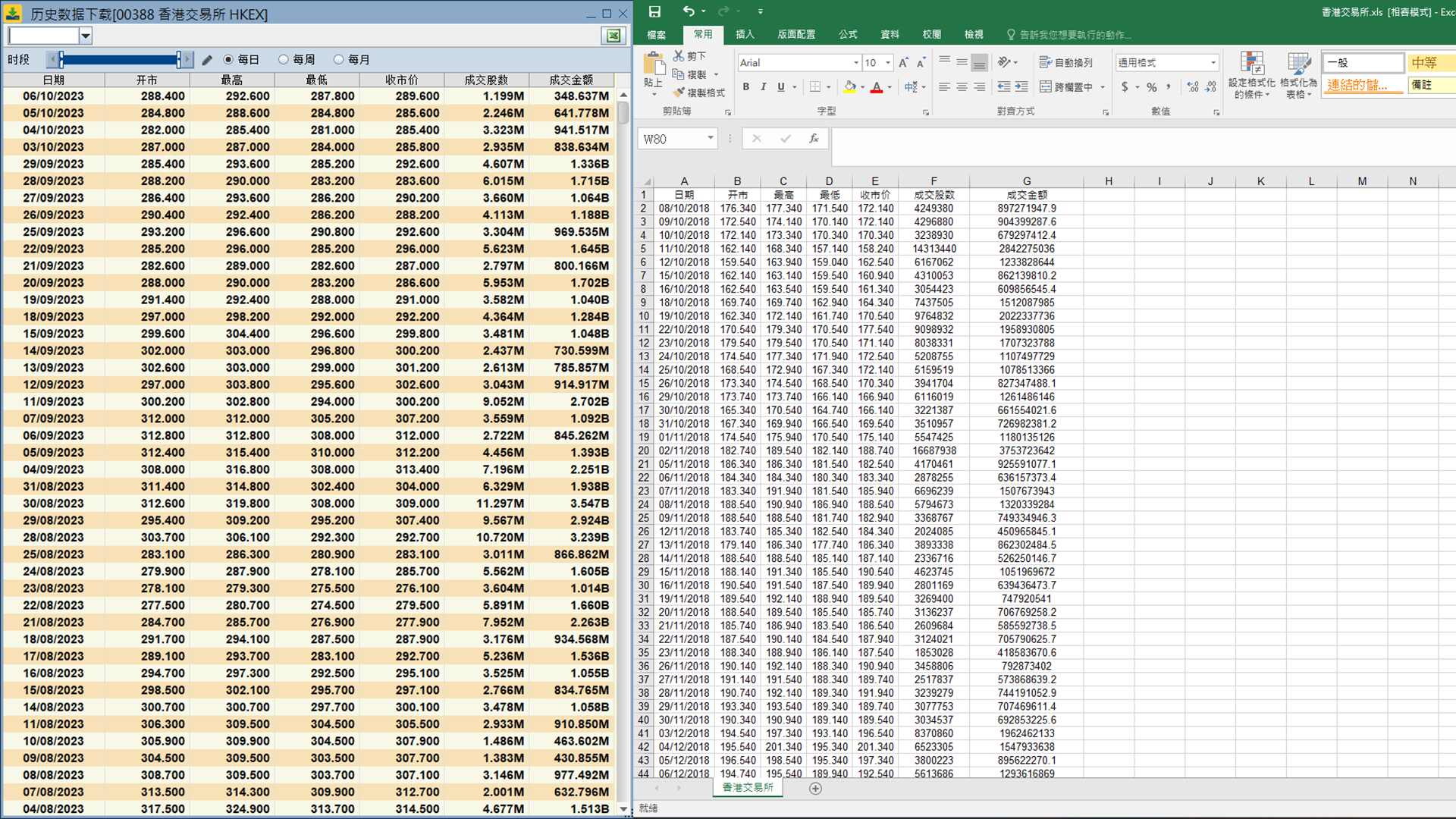Click the Undo arrow in quick access toolbar
The height and width of the screenshot is (819, 1456).
(x=688, y=11)
